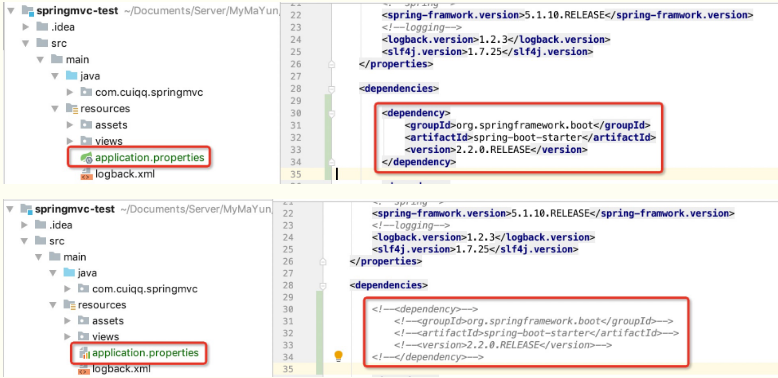The width and height of the screenshot is (778, 378).
Task: Select springmvc-test root label in upper tree
Action: point(77,11)
